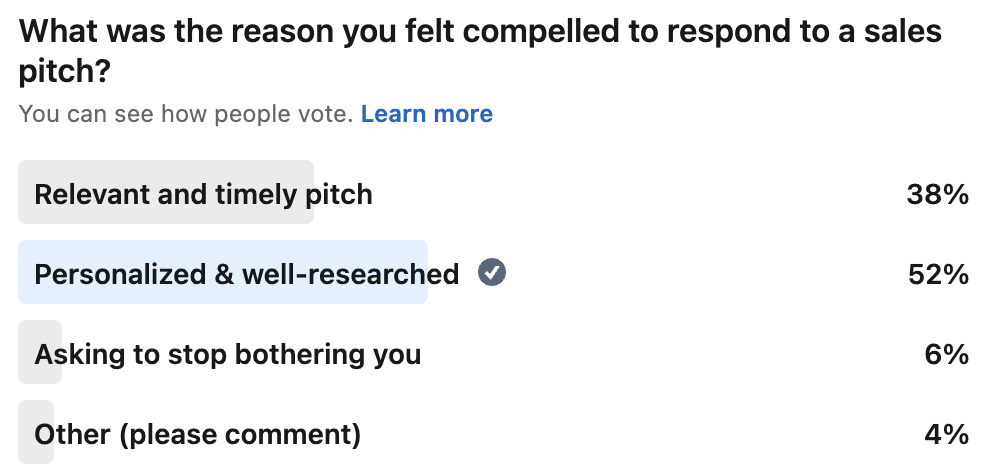
Task: Click the blue 52% progress bar fill
Action: point(223,272)
